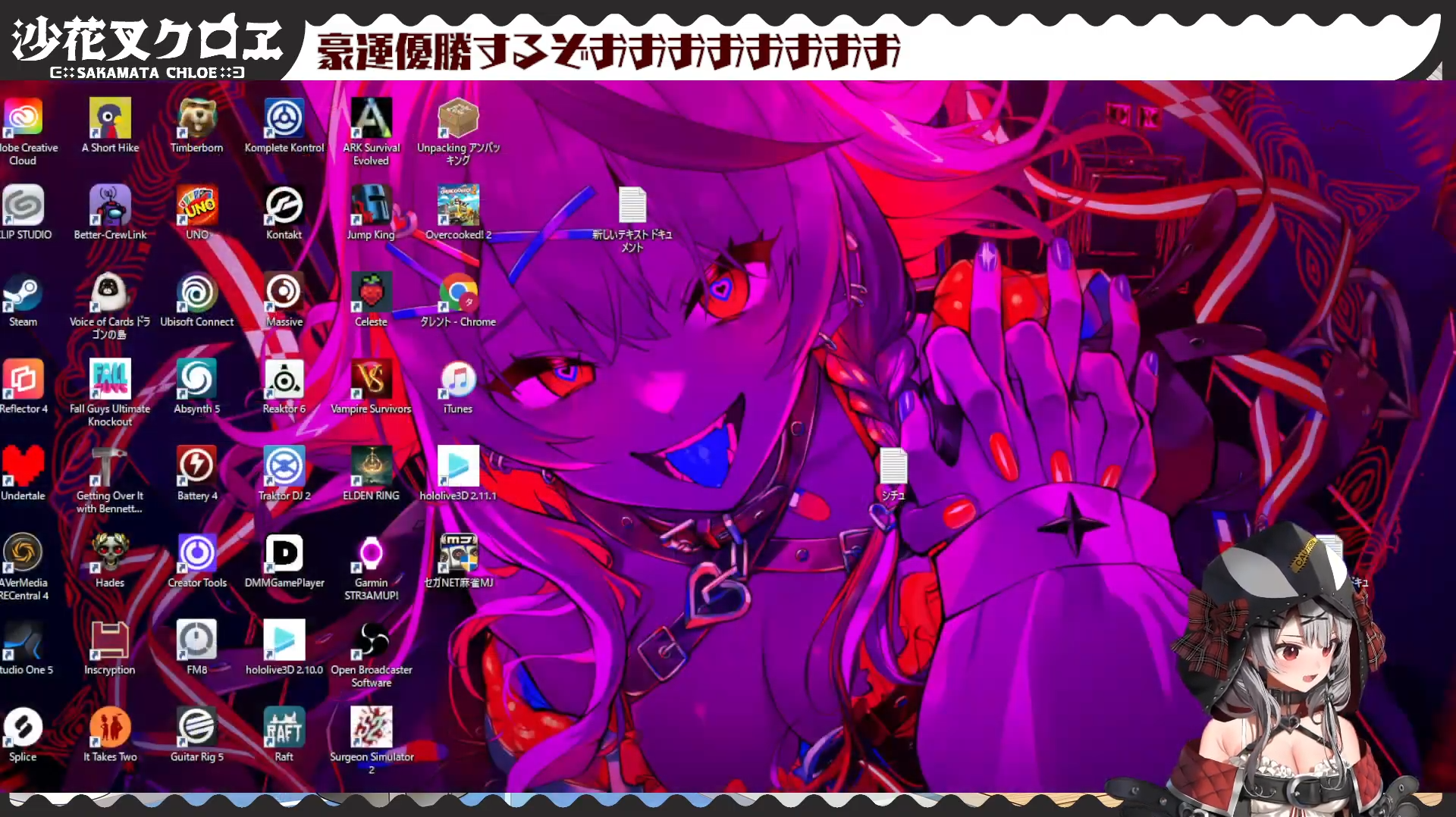
Task: Open hololive3D 2.11.1 icon
Action: point(458,466)
